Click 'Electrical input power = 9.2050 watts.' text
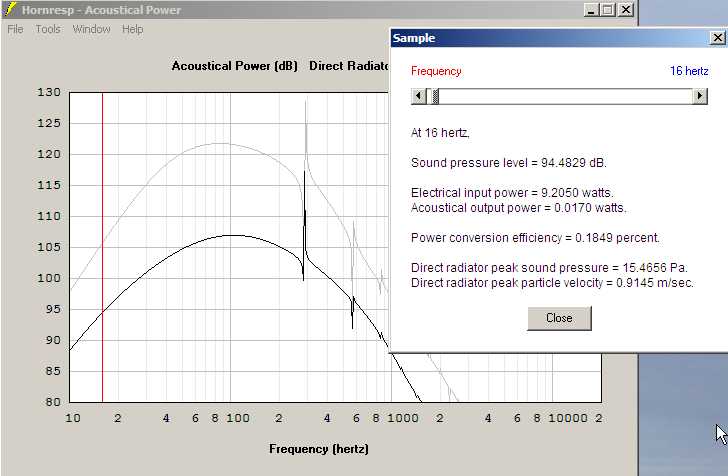 tap(512, 193)
